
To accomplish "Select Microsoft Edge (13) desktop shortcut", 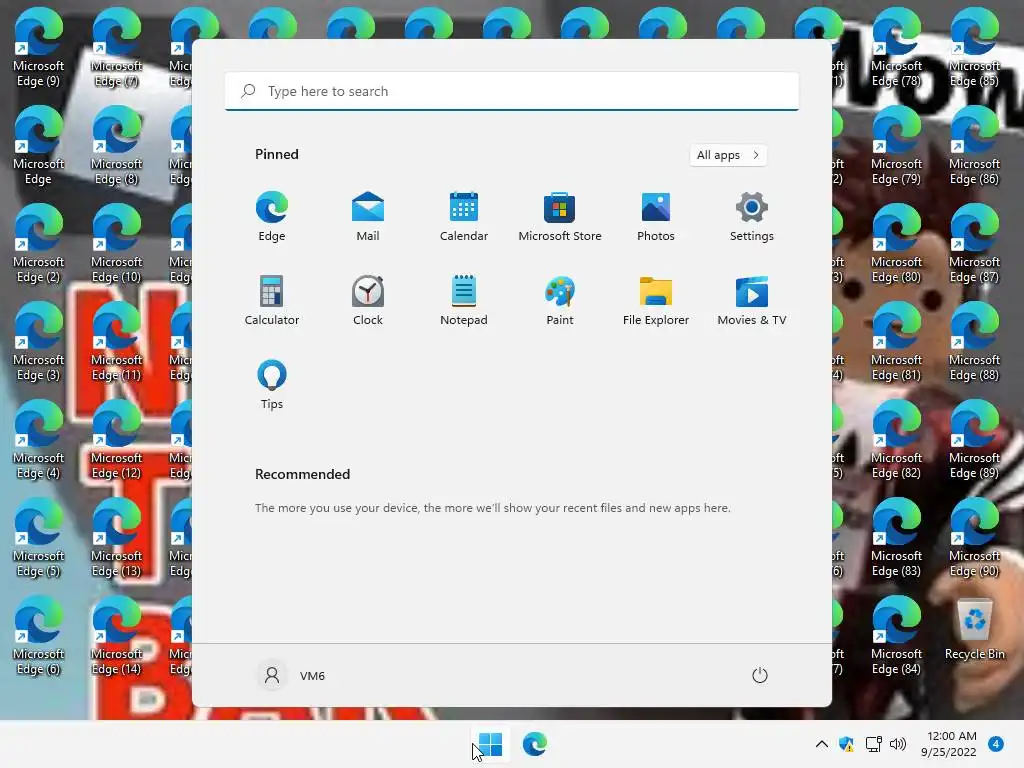I will [116, 538].
